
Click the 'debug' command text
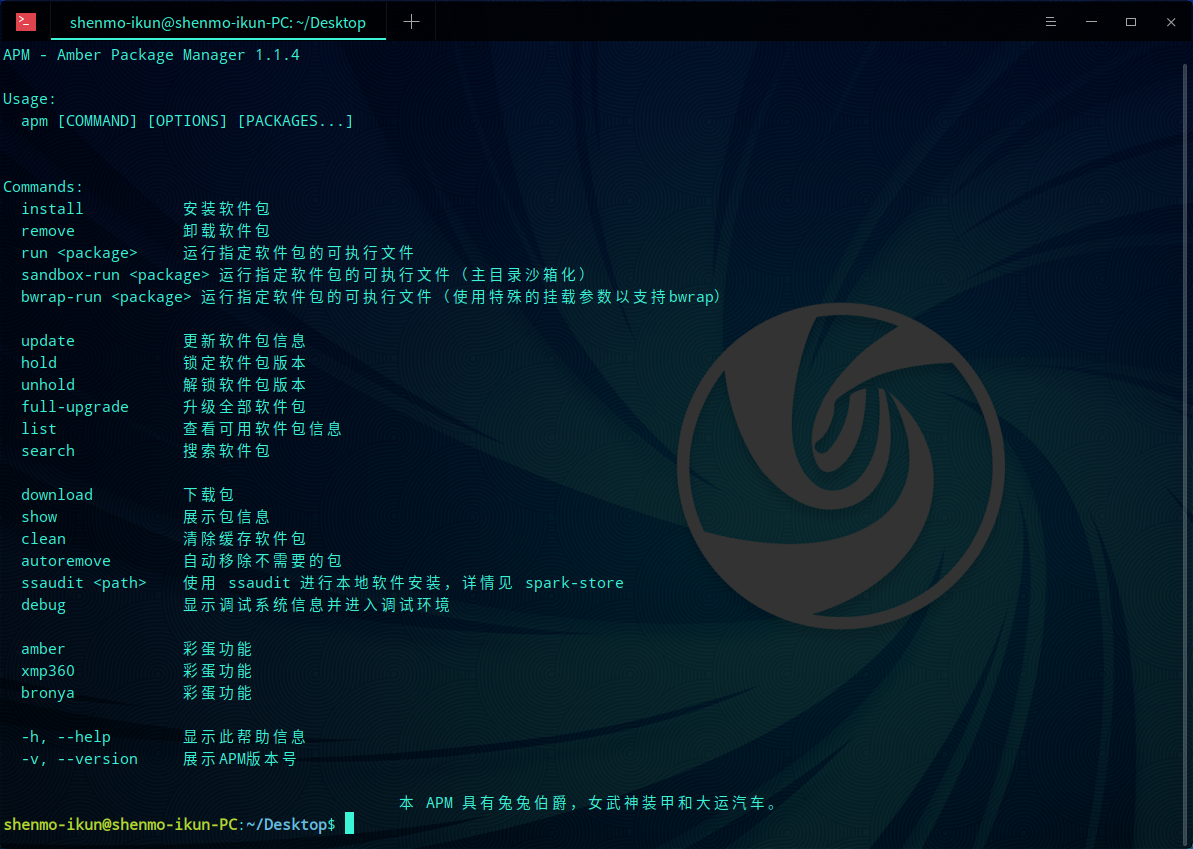43,606
